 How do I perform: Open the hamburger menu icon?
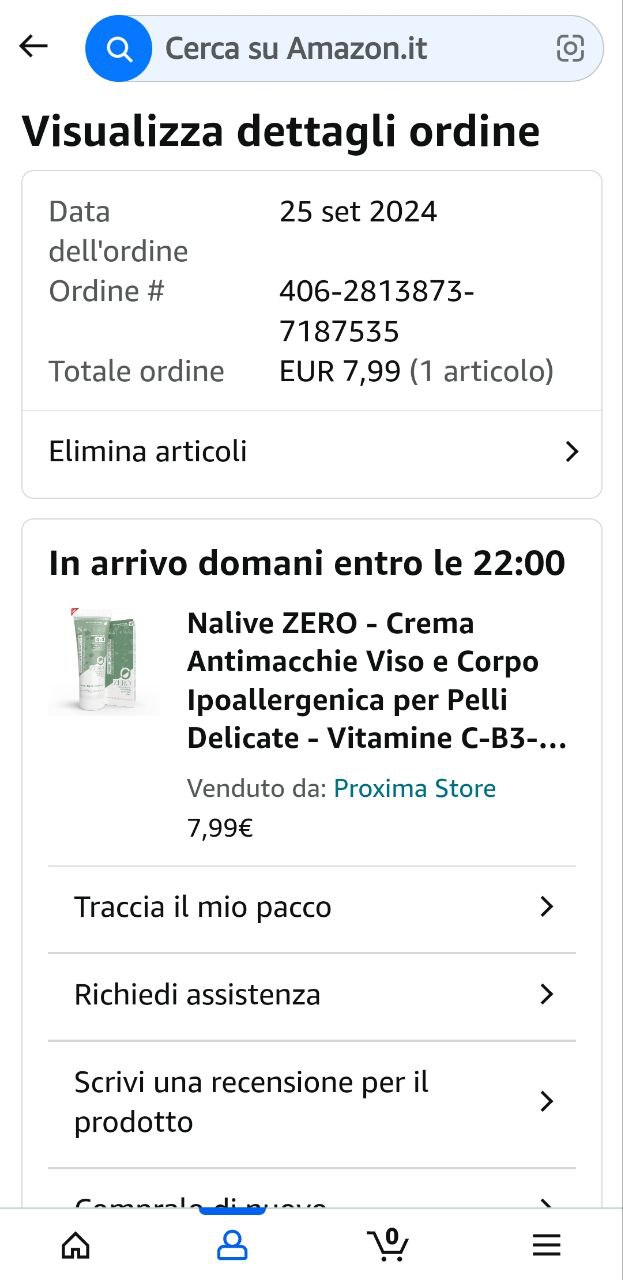click(x=546, y=1244)
